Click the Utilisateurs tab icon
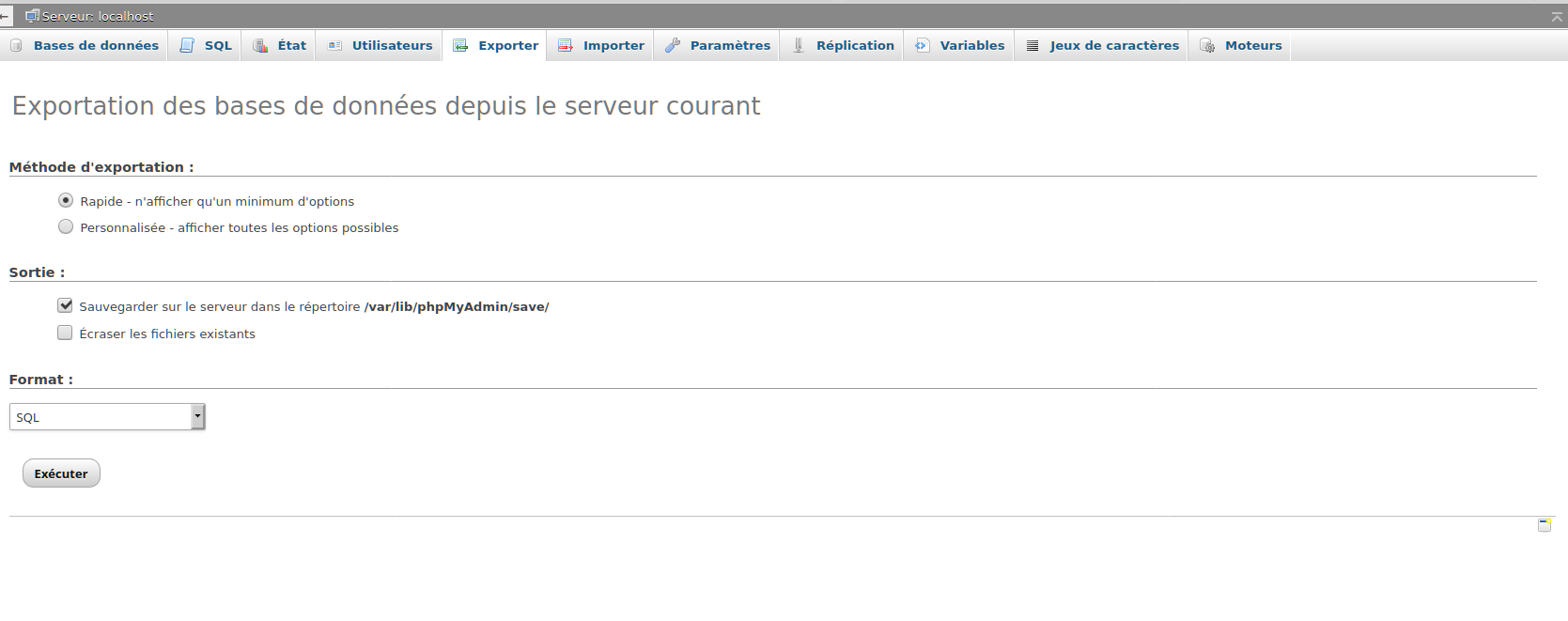Screen dimensions: 1568x621 pos(334,45)
